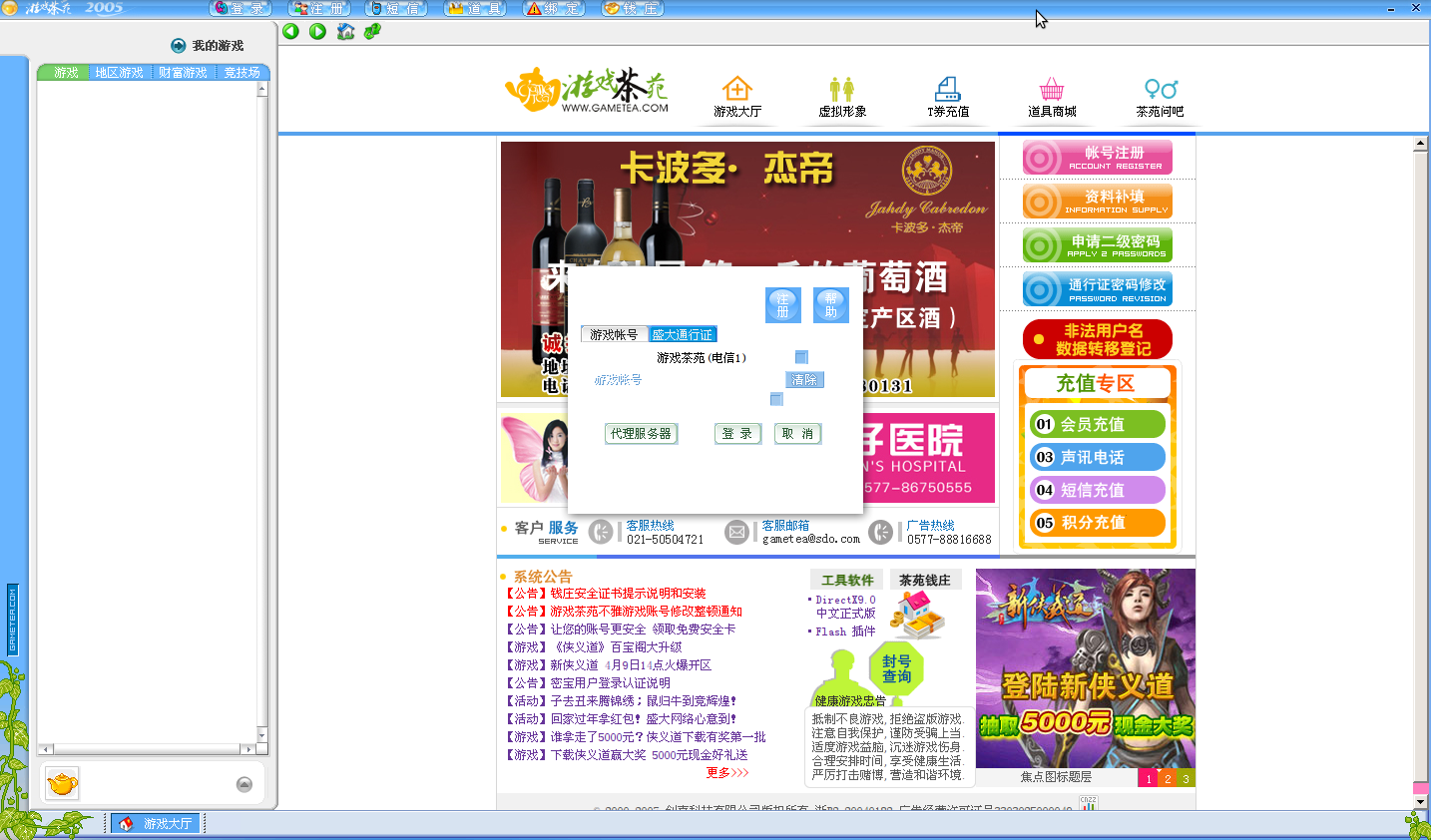Select 声讯电话 in the 充值专区 panel
Image resolution: width=1431 pixels, height=840 pixels.
coord(1098,457)
